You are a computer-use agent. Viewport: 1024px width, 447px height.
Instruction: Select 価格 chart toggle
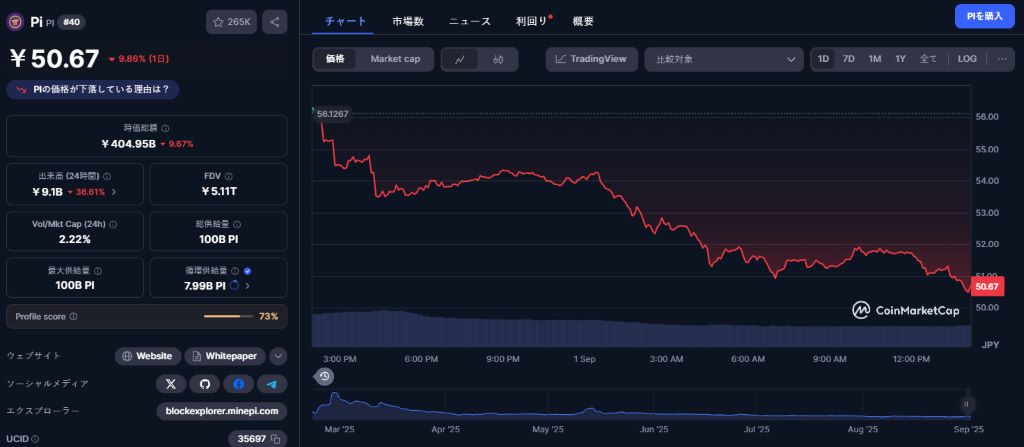click(x=336, y=59)
